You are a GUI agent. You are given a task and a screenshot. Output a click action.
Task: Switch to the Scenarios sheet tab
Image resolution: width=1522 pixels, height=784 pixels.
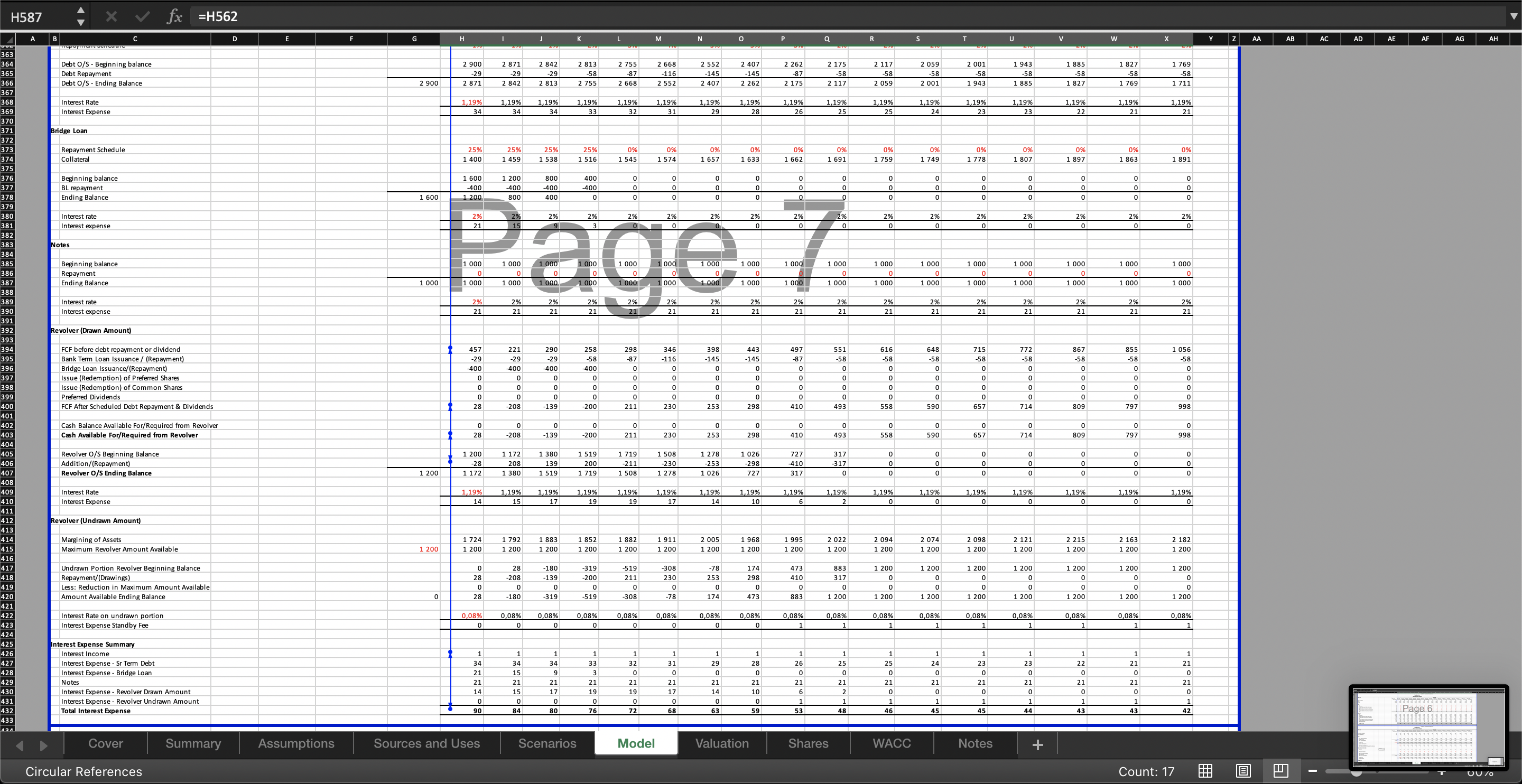(547, 744)
